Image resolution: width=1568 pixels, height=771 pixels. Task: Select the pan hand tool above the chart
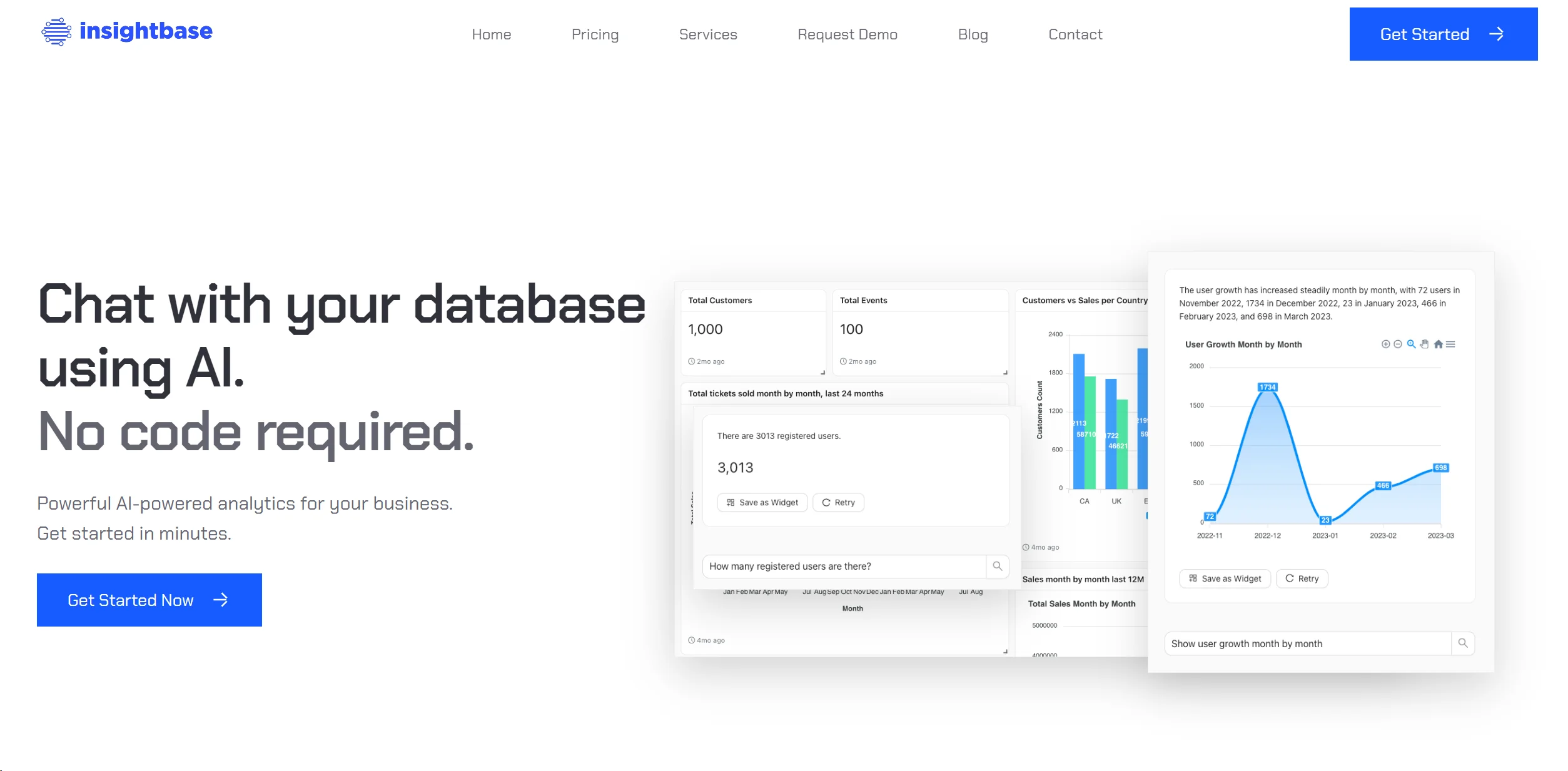[1424, 344]
